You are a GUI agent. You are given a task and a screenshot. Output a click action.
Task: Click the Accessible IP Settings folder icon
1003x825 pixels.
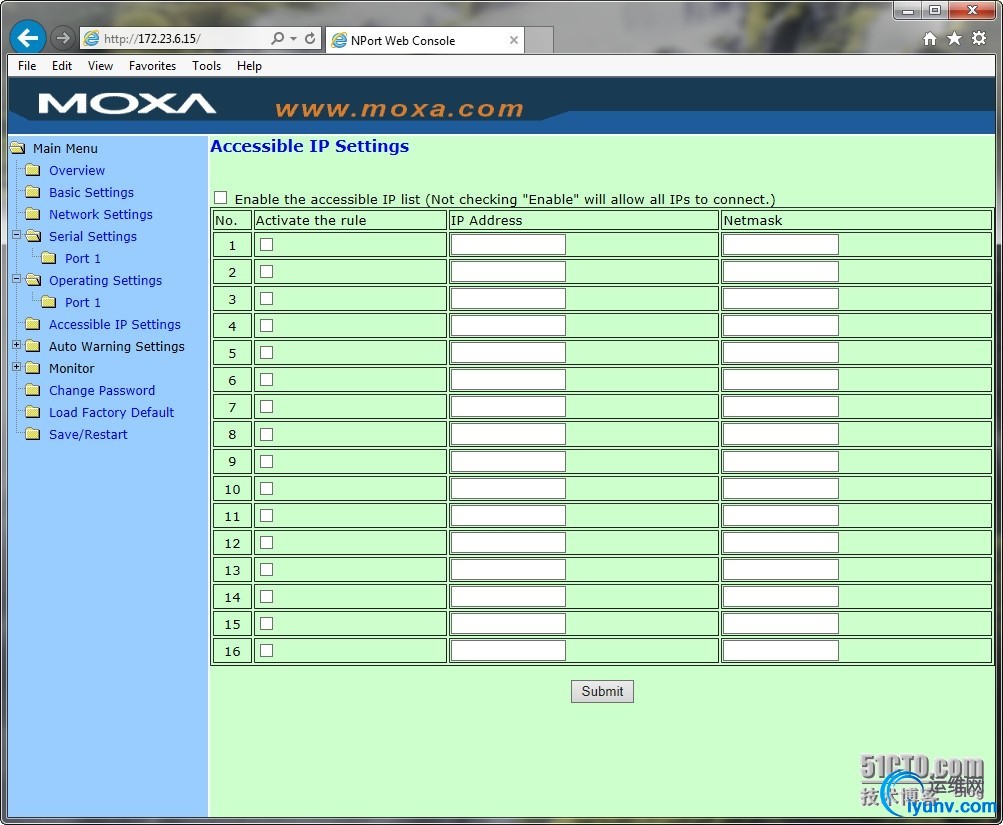pos(33,324)
